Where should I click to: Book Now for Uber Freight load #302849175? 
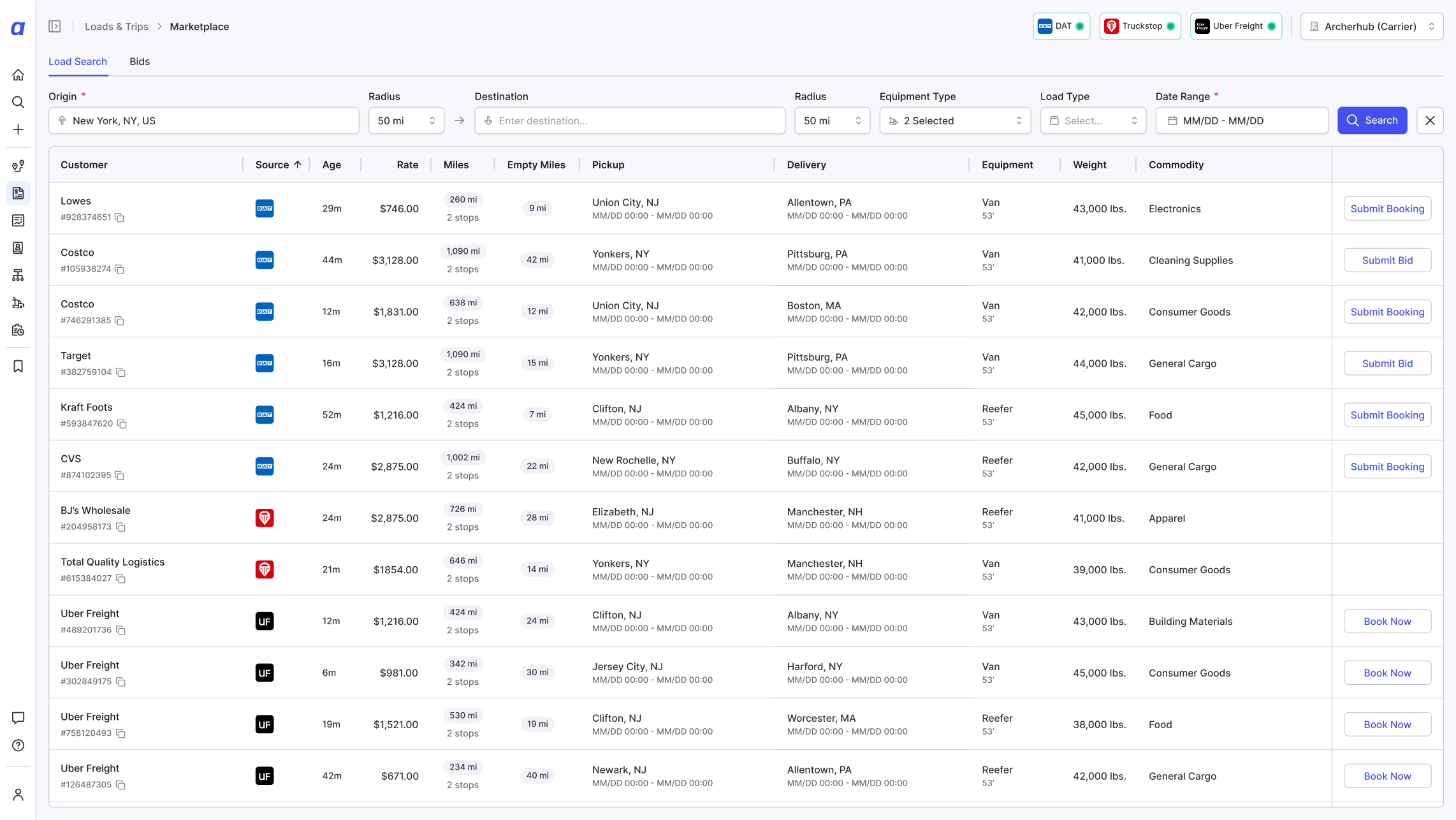point(1387,673)
